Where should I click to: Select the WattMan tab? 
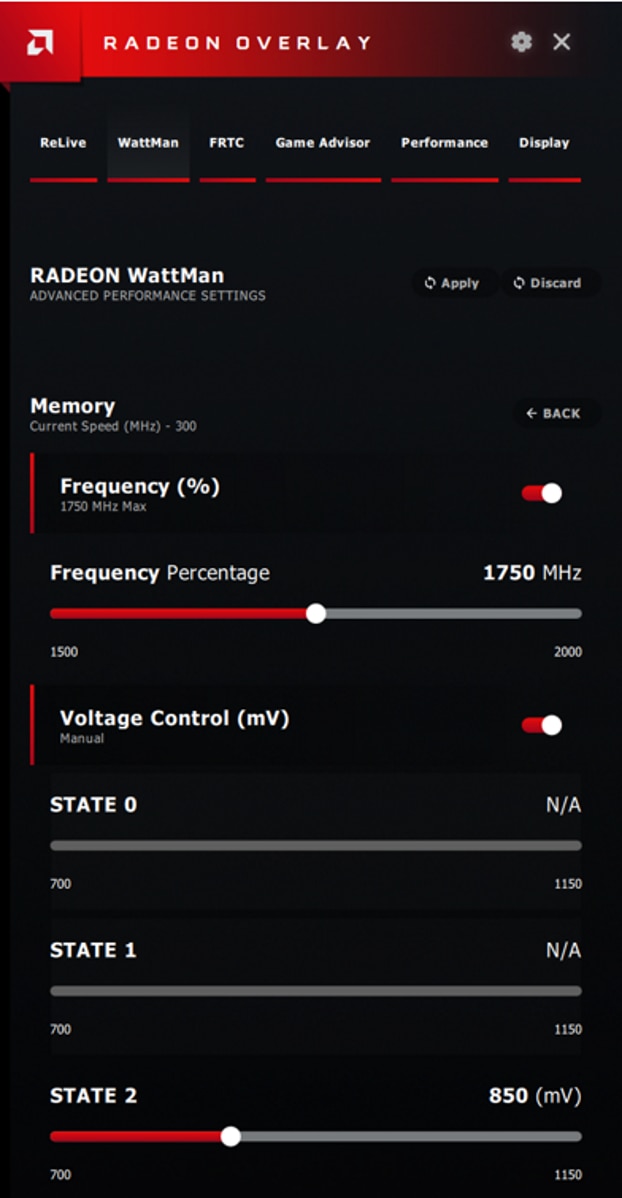pos(148,143)
